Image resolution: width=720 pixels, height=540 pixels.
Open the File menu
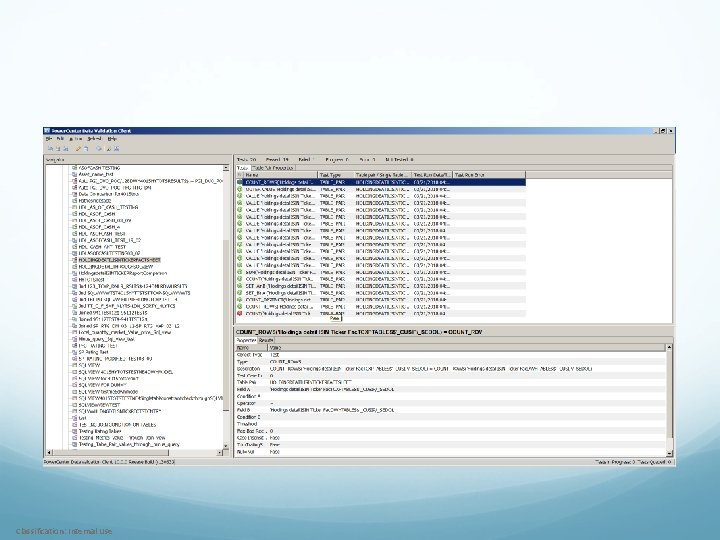coord(48,139)
